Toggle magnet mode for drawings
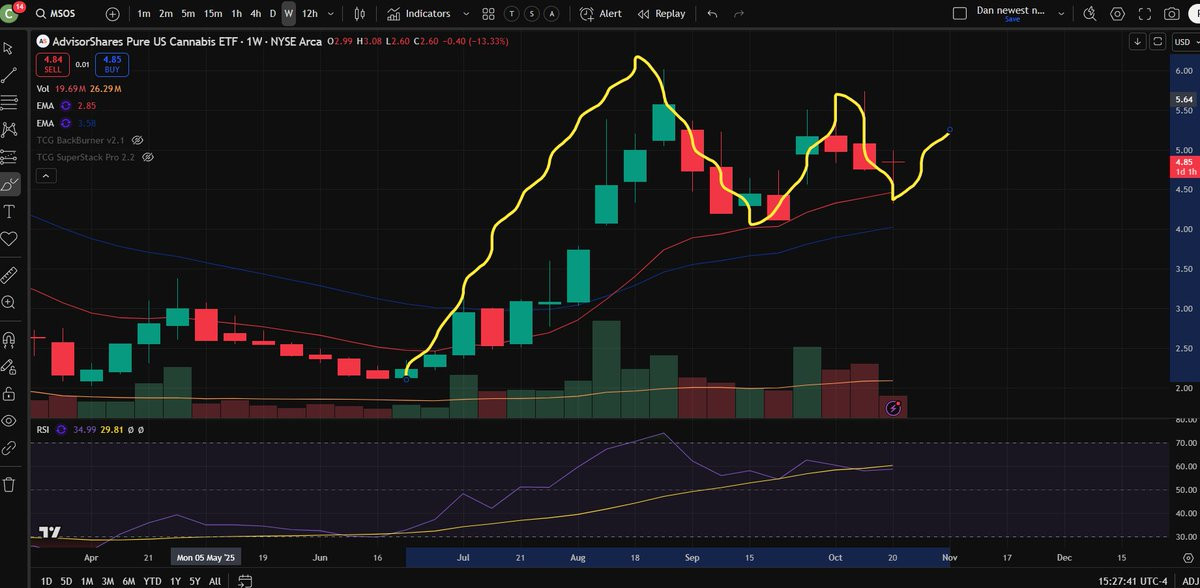The height and width of the screenshot is (588, 1200). pyautogui.click(x=10, y=339)
